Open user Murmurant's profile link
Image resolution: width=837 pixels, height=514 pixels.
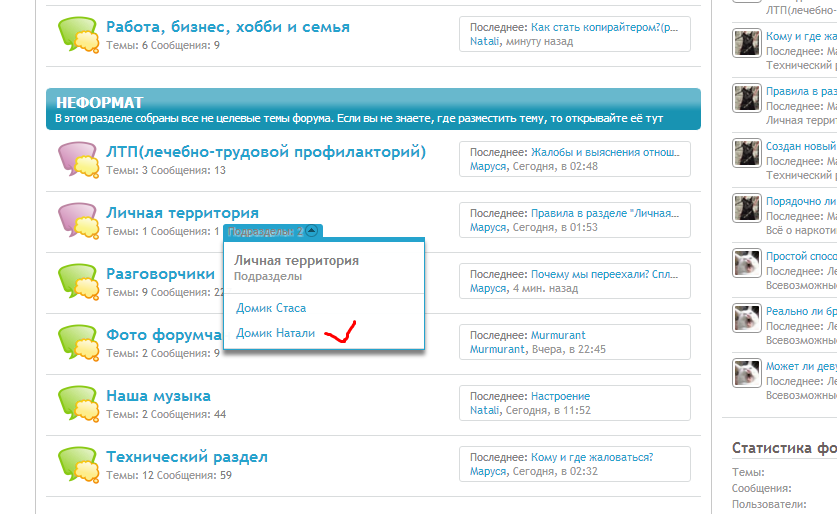[497, 349]
